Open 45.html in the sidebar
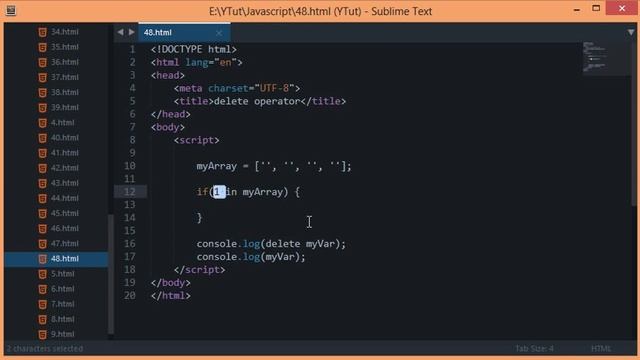This screenshot has width=640, height=360. [x=64, y=213]
